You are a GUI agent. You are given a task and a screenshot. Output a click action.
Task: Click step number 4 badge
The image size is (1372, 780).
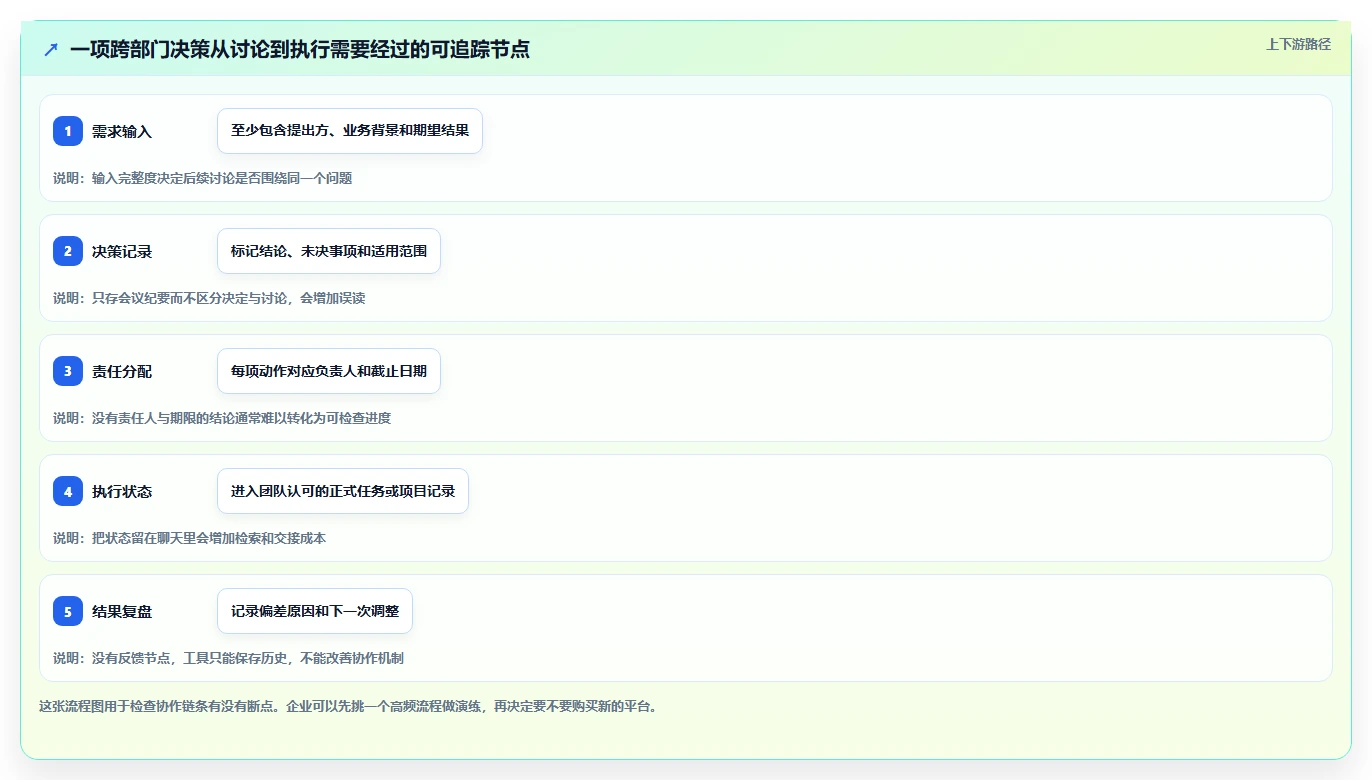[68, 491]
